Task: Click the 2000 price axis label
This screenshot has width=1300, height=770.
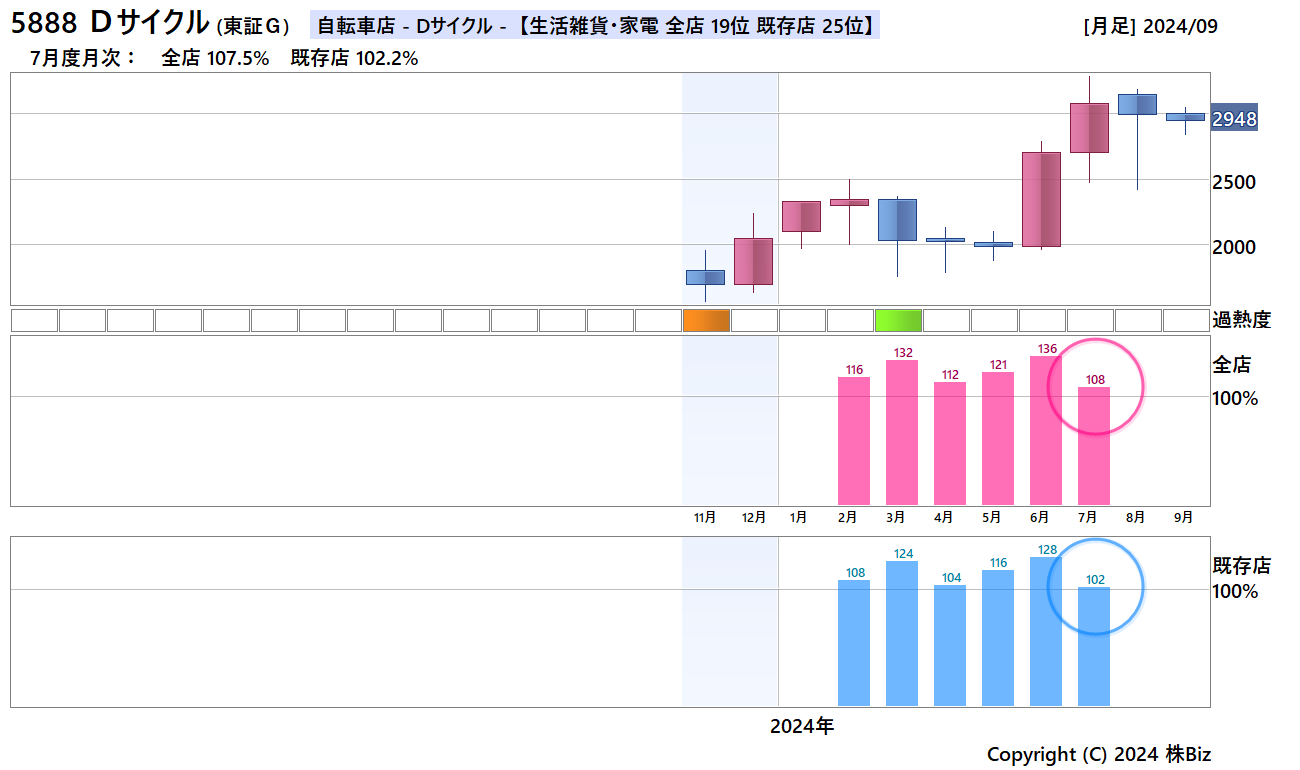Action: (1234, 247)
